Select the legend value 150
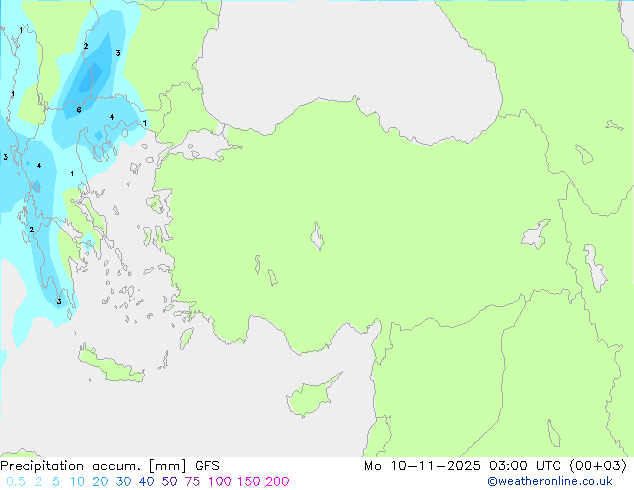The image size is (634, 490). coord(248,482)
